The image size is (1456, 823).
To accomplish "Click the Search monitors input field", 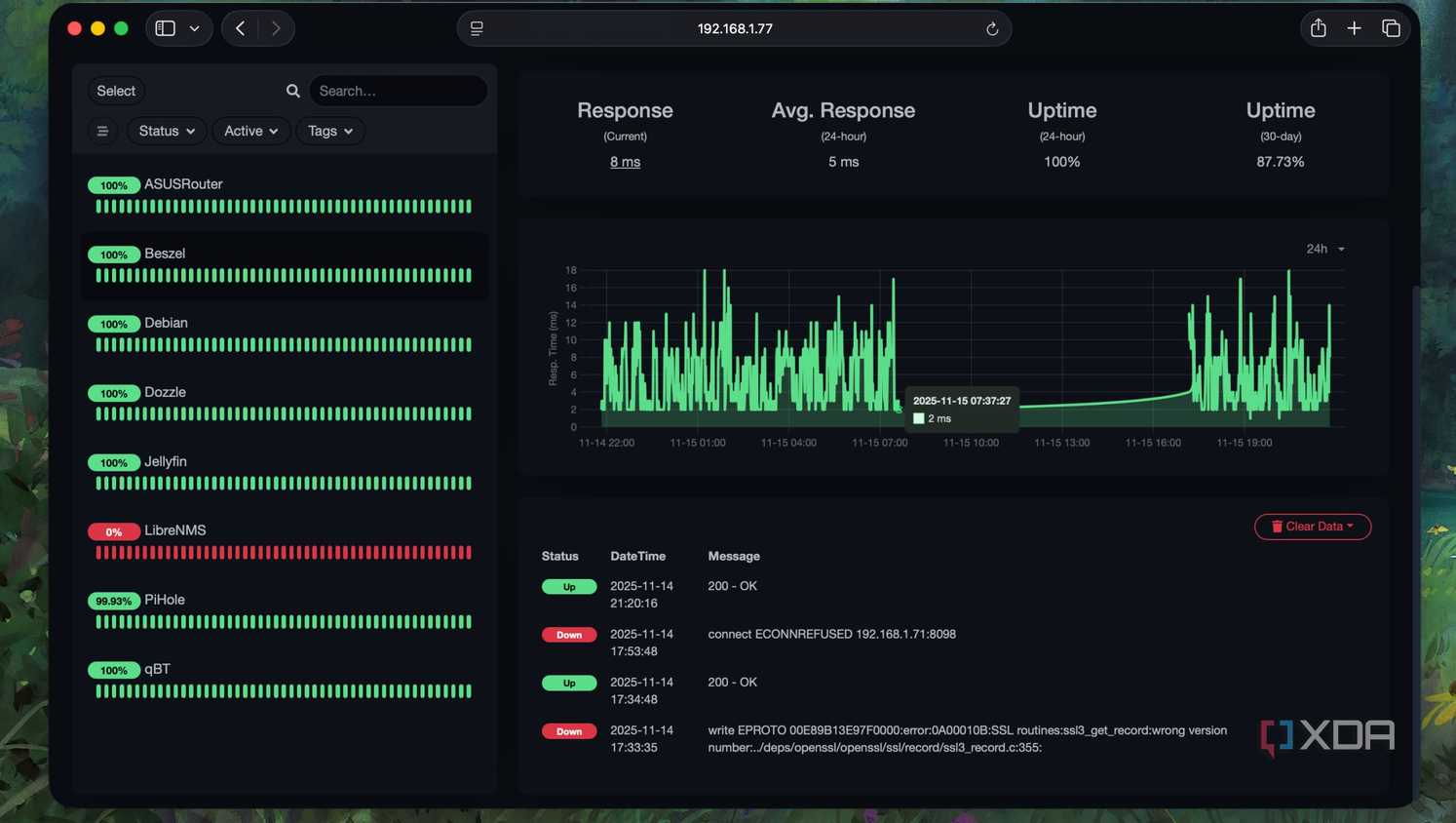I will point(398,91).
